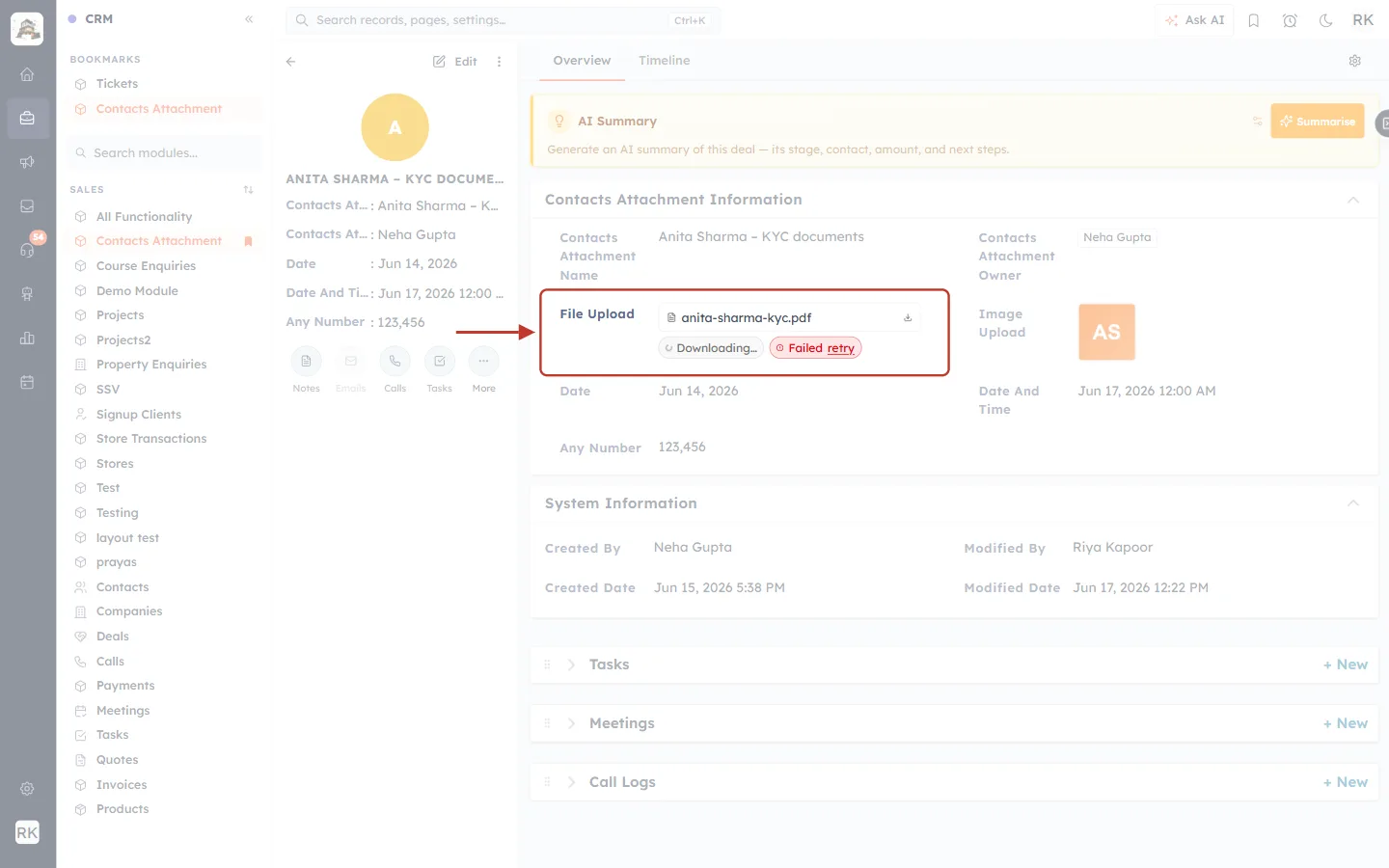Open the AS image upload thumbnail
1389x868 pixels.
click(1106, 332)
